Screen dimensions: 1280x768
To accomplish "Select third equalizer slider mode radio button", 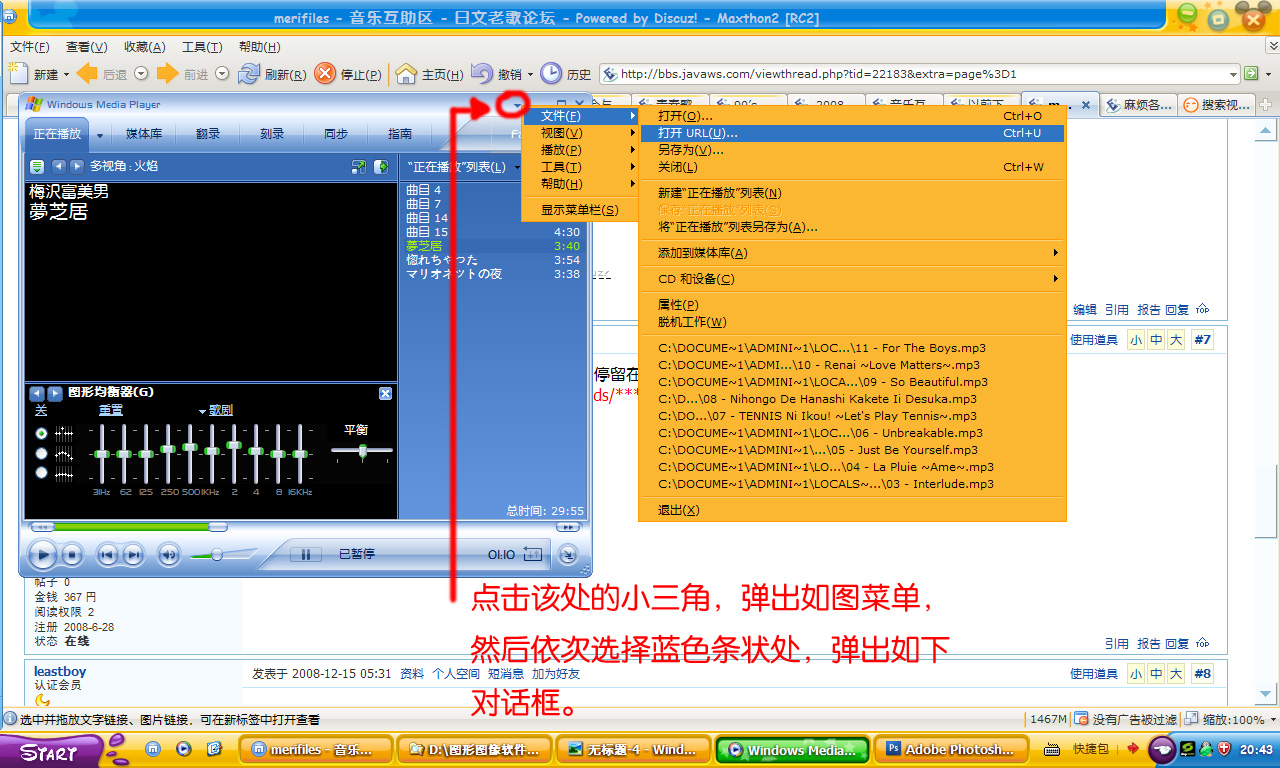I will (x=41, y=473).
